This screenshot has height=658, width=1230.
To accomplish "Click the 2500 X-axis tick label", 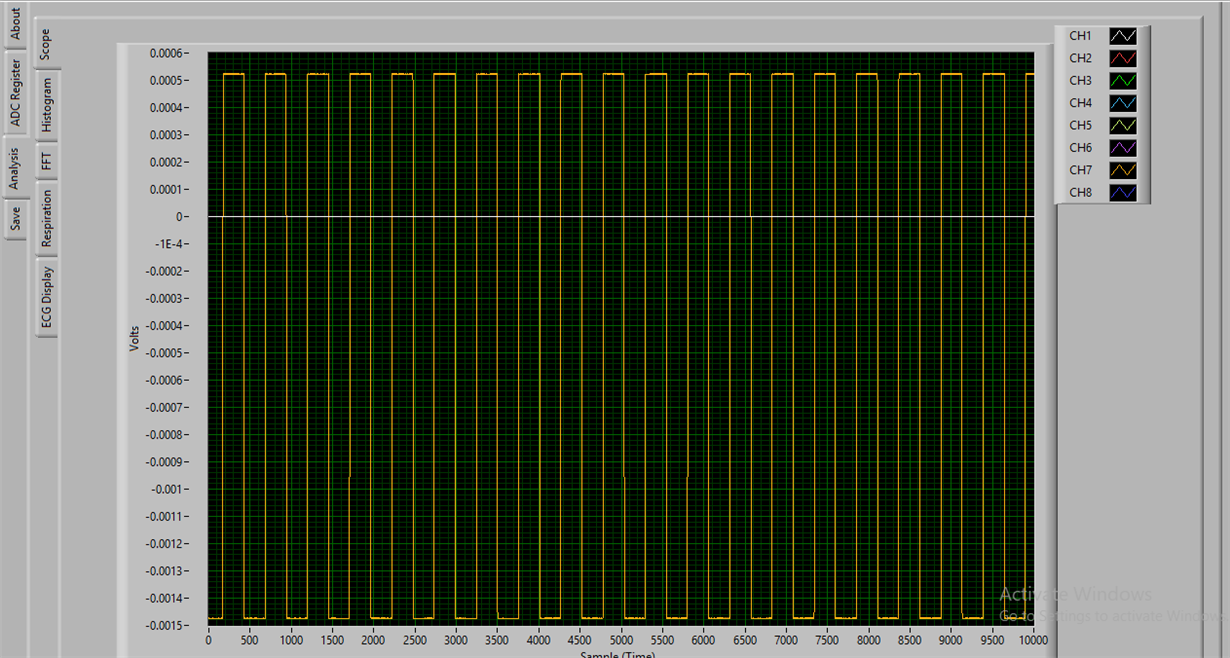I will (x=414, y=639).
